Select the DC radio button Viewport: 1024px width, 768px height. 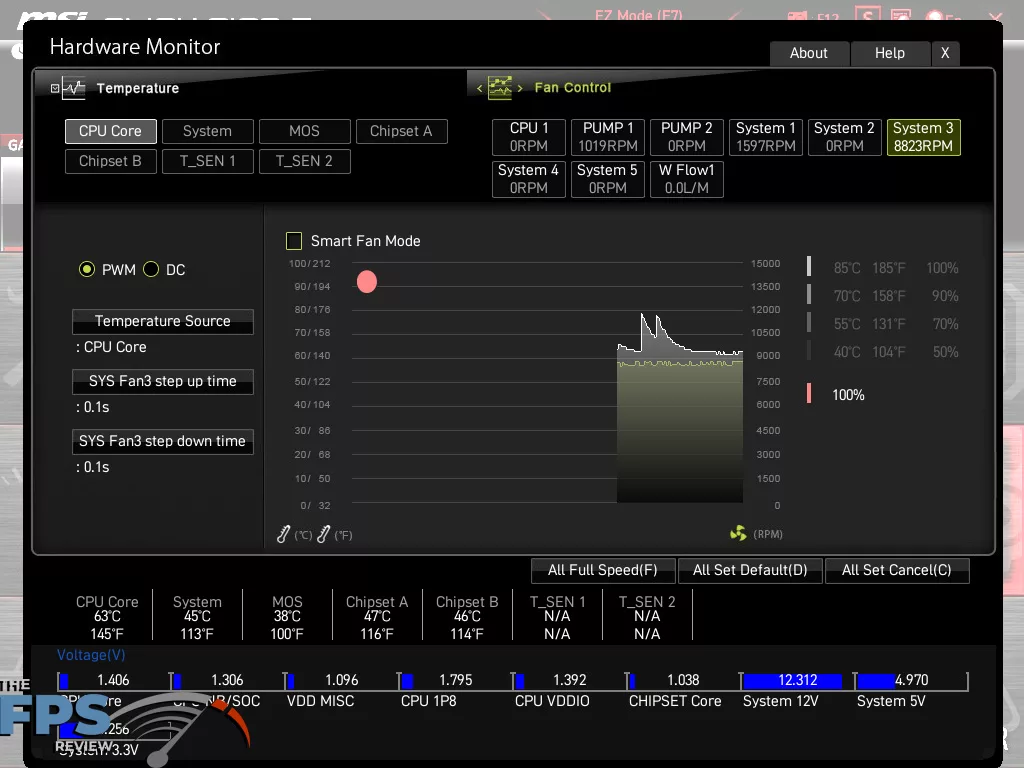(151, 269)
